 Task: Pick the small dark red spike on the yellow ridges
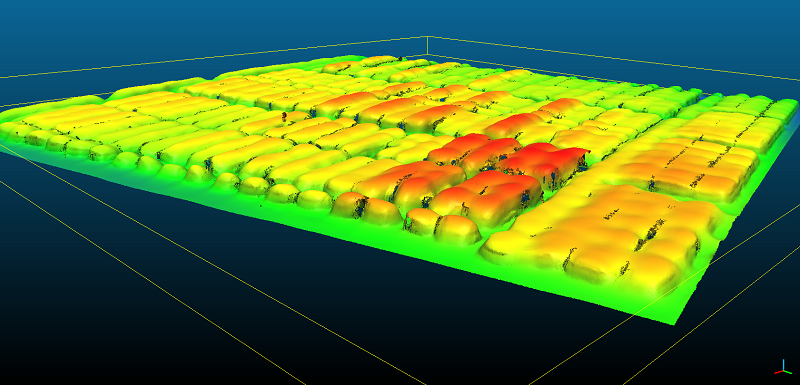(x=284, y=117)
